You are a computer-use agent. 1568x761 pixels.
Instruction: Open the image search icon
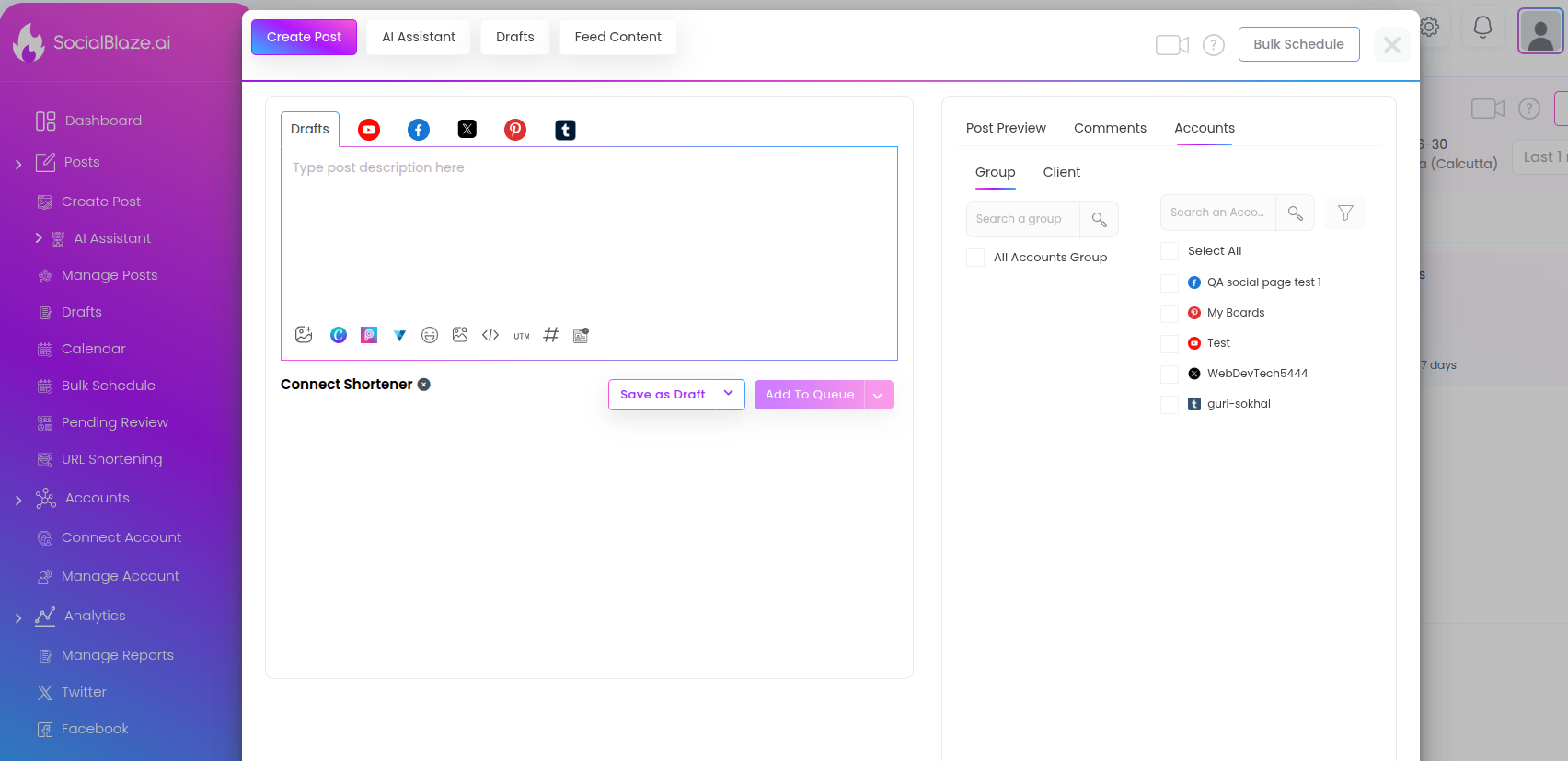460,335
